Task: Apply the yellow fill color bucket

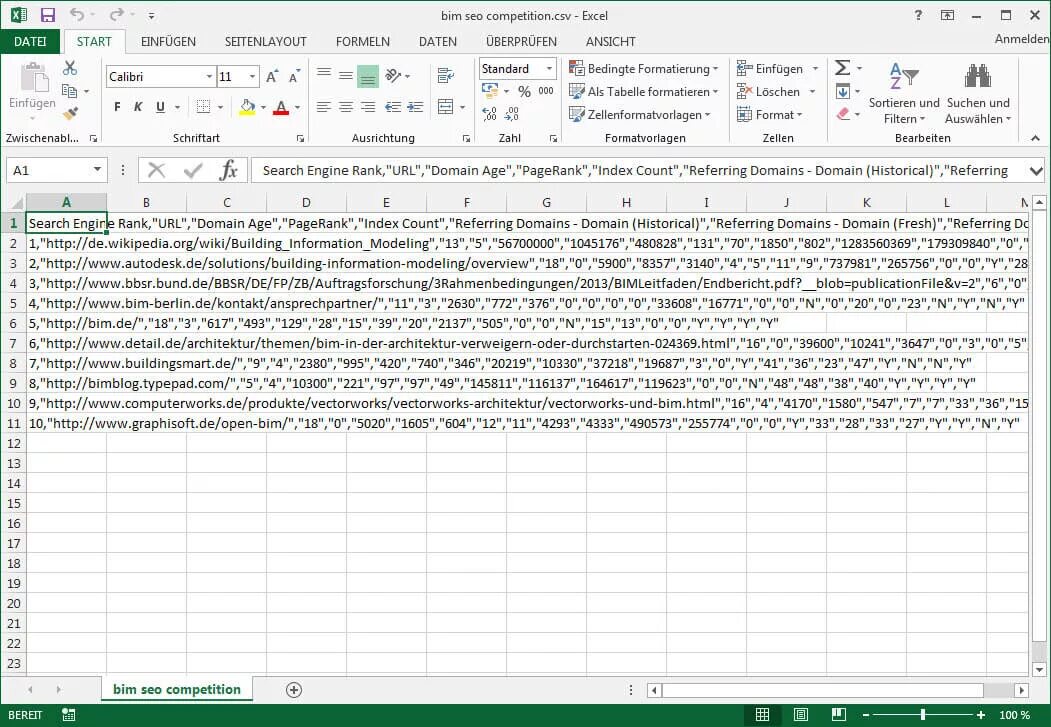Action: pos(247,107)
